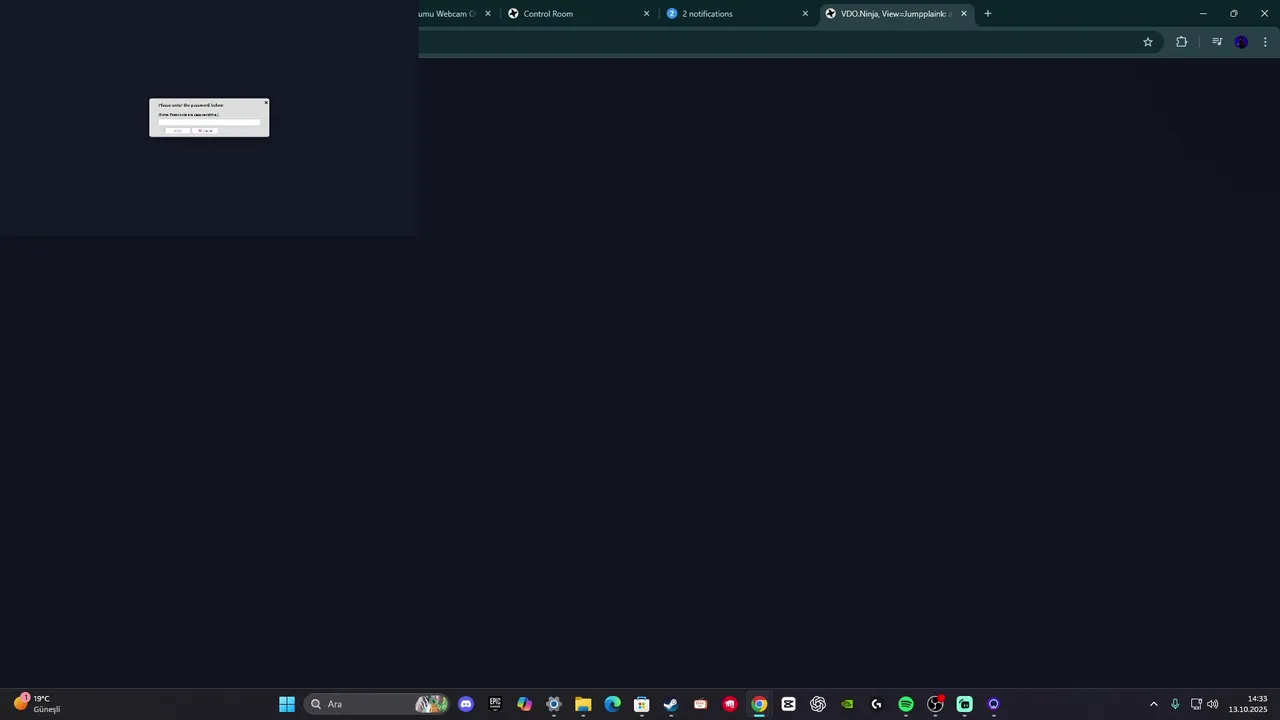The width and height of the screenshot is (1280, 720).
Task: Open Microsoft Store from the taskbar
Action: click(x=642, y=704)
